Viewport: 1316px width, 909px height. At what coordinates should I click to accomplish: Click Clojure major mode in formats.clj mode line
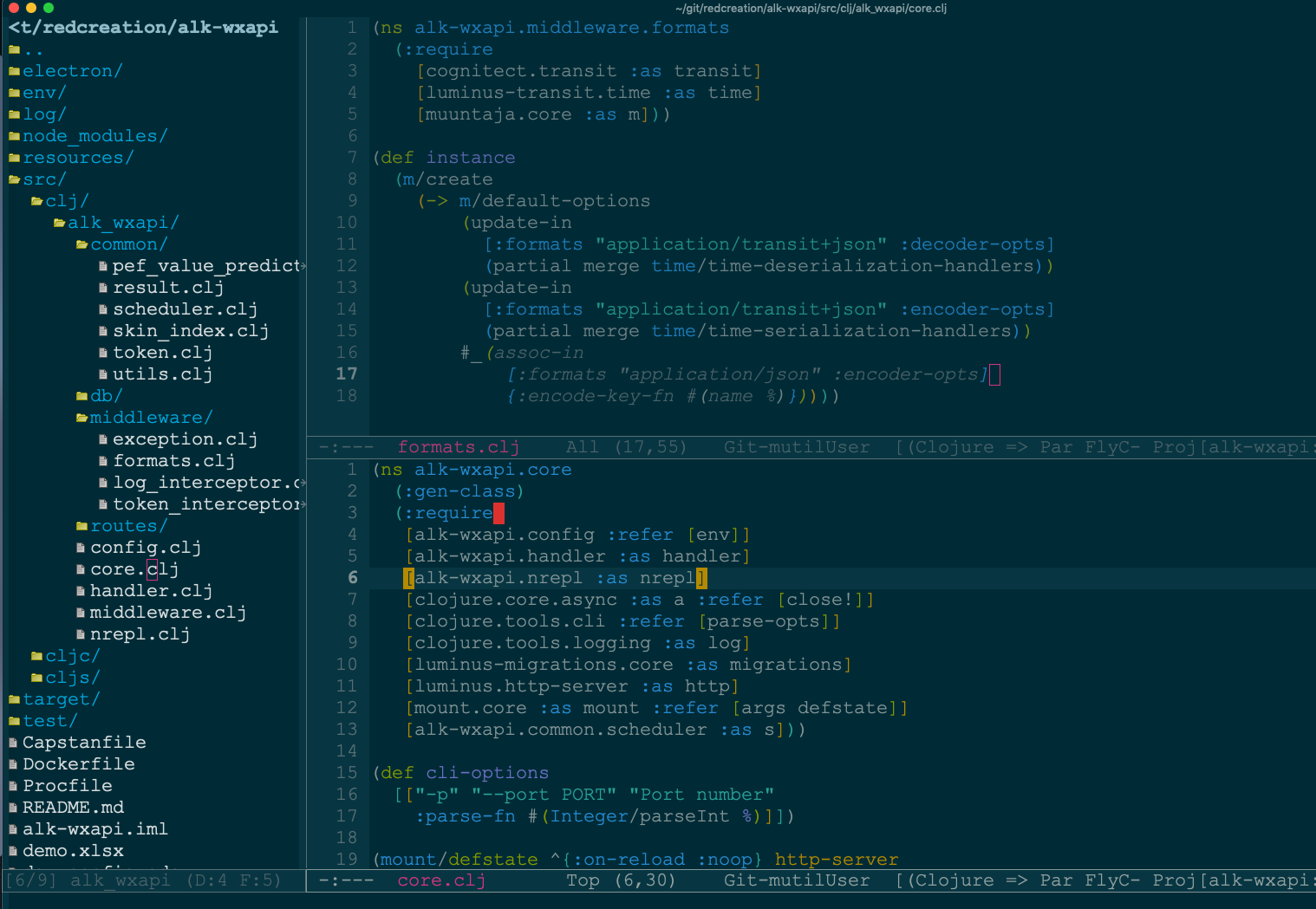pos(954,447)
